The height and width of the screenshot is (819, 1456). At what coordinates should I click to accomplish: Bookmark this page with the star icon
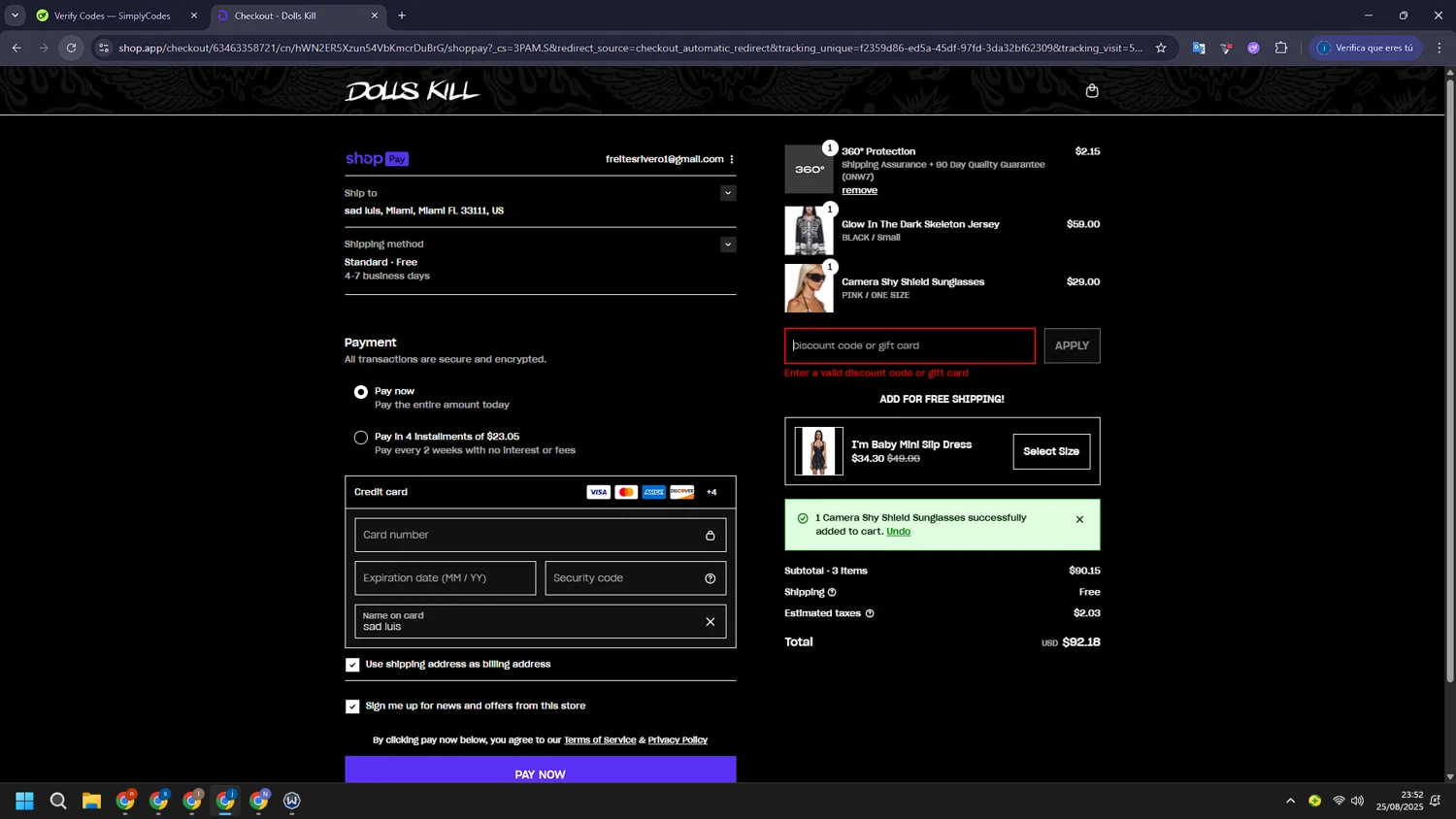1161,48
